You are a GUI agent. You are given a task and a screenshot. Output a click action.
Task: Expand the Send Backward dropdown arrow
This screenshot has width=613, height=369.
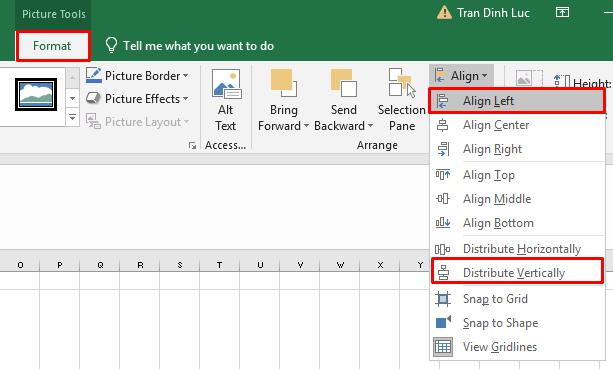pos(370,126)
